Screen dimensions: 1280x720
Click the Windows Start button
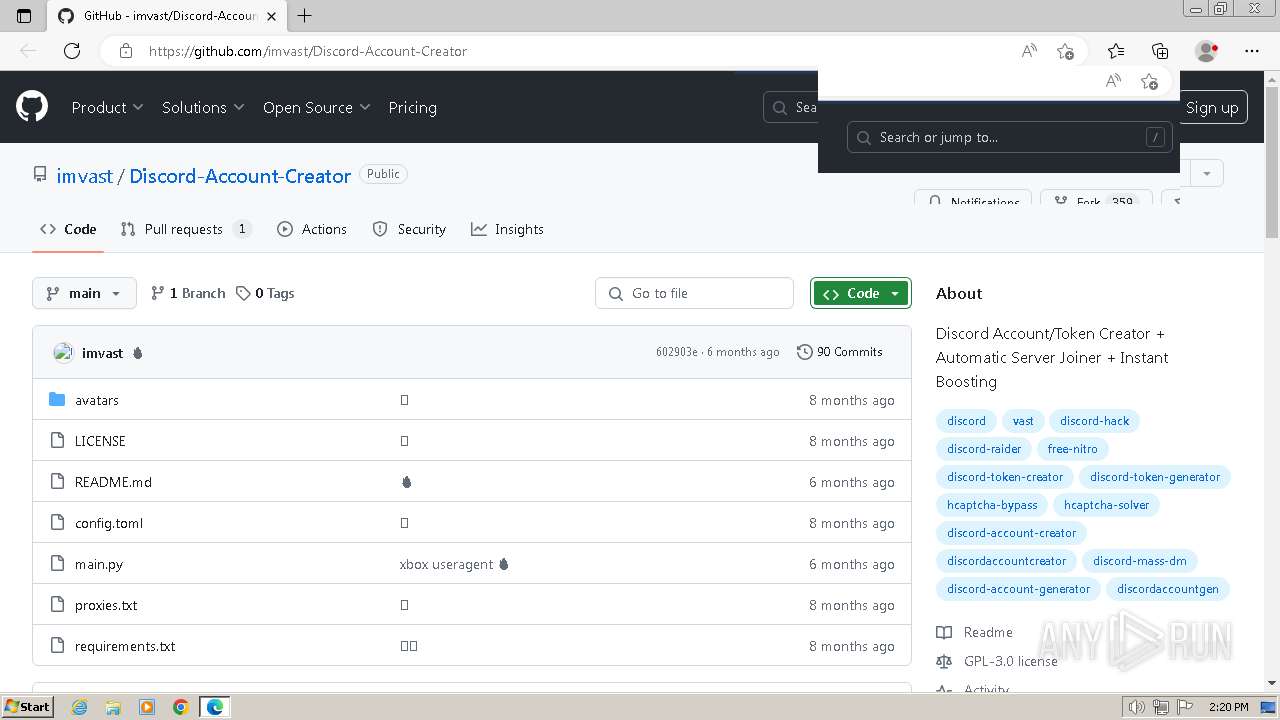[28, 707]
